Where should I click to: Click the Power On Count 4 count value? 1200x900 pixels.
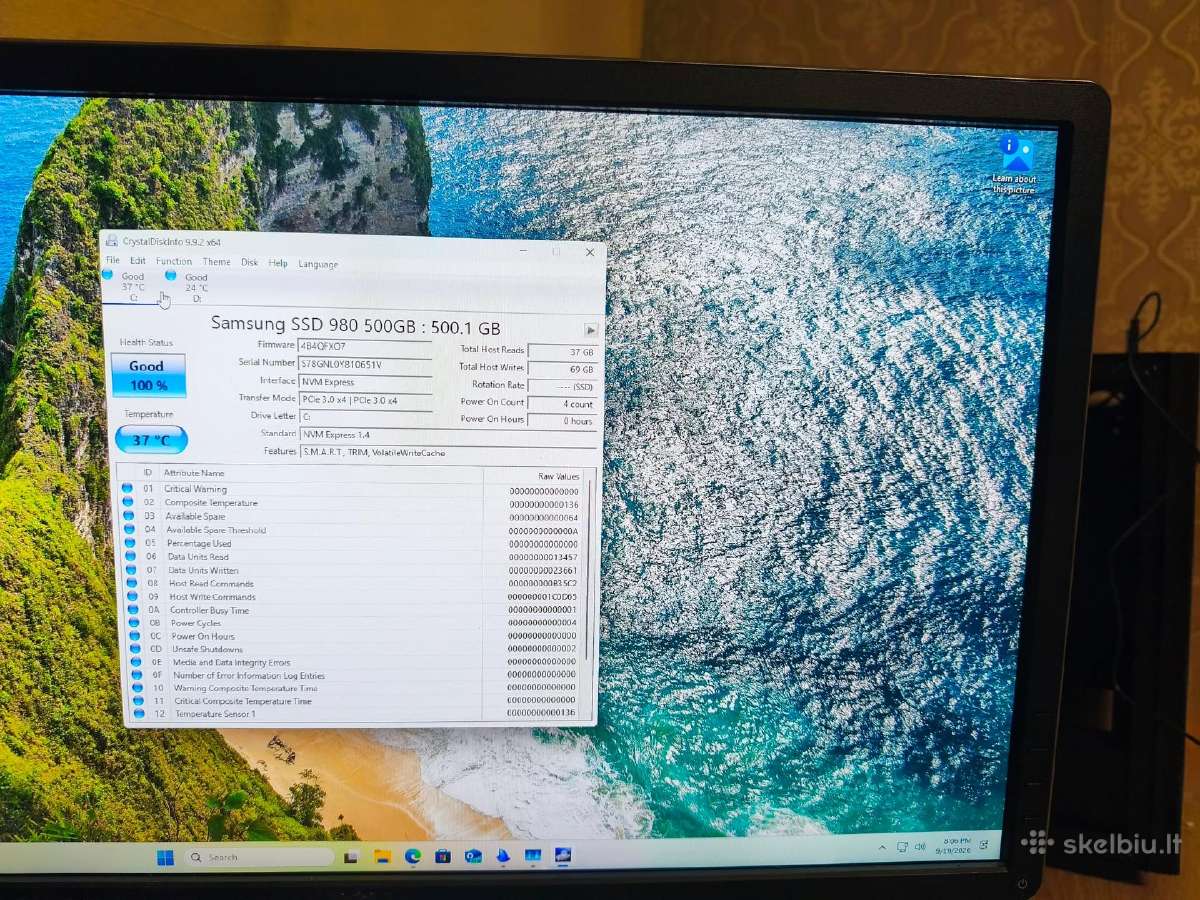coord(562,404)
